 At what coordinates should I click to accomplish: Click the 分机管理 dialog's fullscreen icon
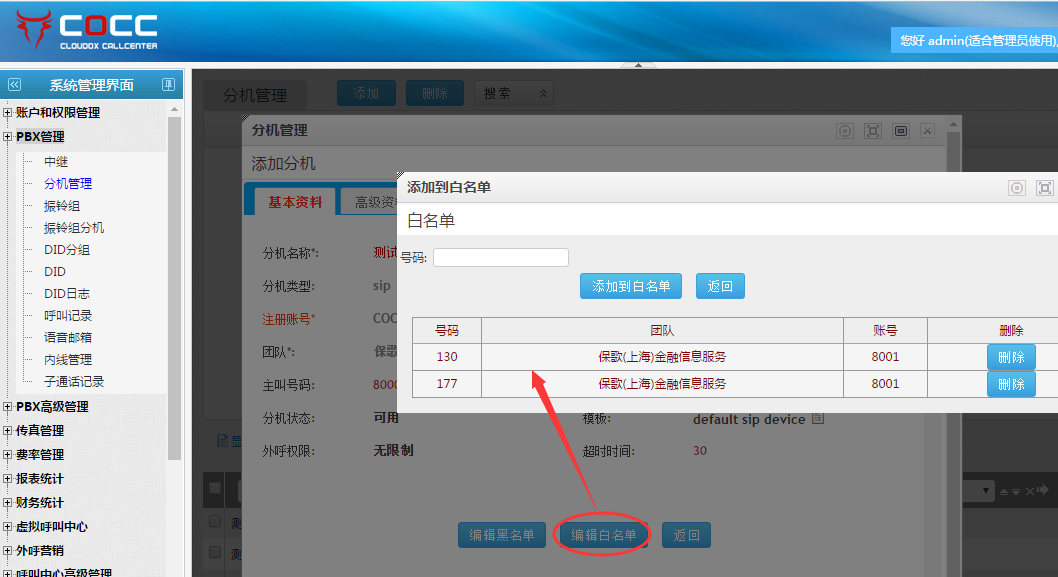coord(873,130)
